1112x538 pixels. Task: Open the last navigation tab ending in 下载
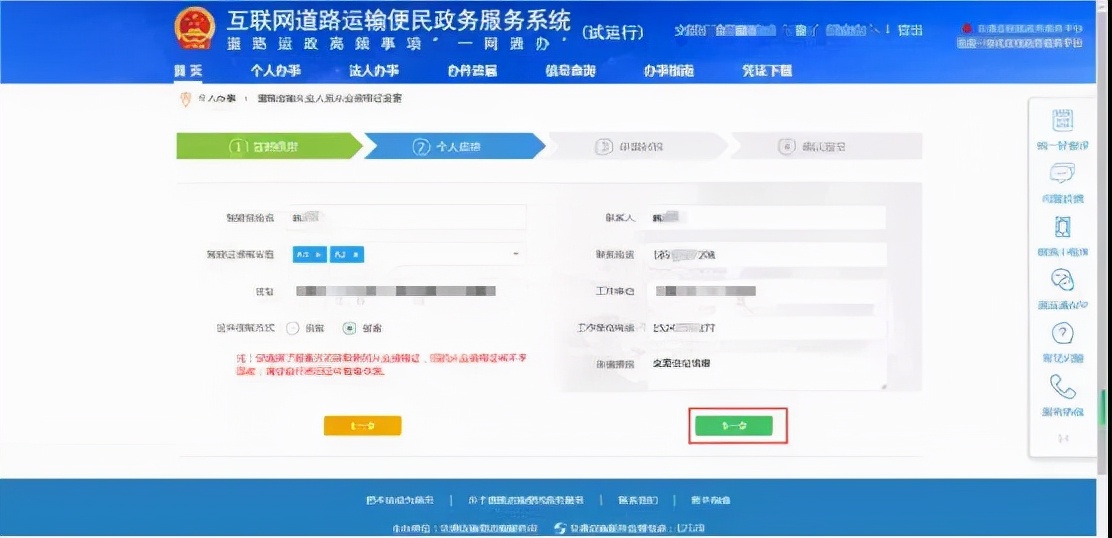[767, 70]
